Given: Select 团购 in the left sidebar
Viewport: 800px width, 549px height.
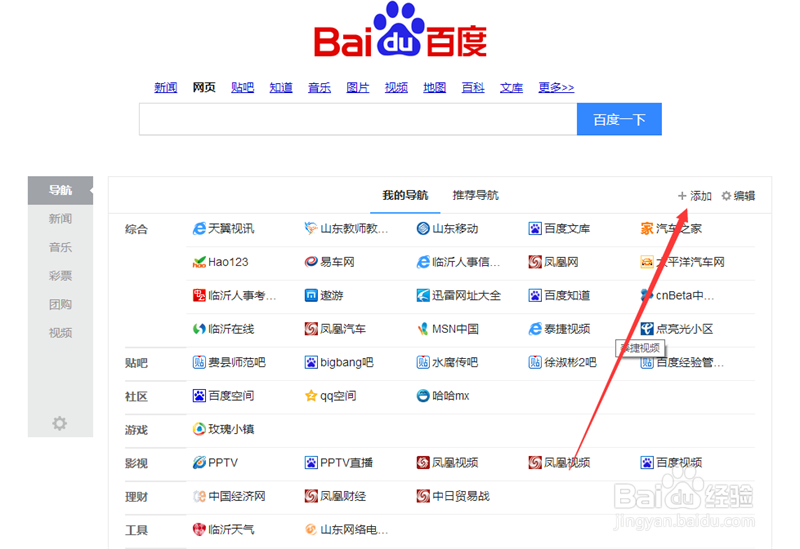Looking at the screenshot, I should (x=60, y=305).
